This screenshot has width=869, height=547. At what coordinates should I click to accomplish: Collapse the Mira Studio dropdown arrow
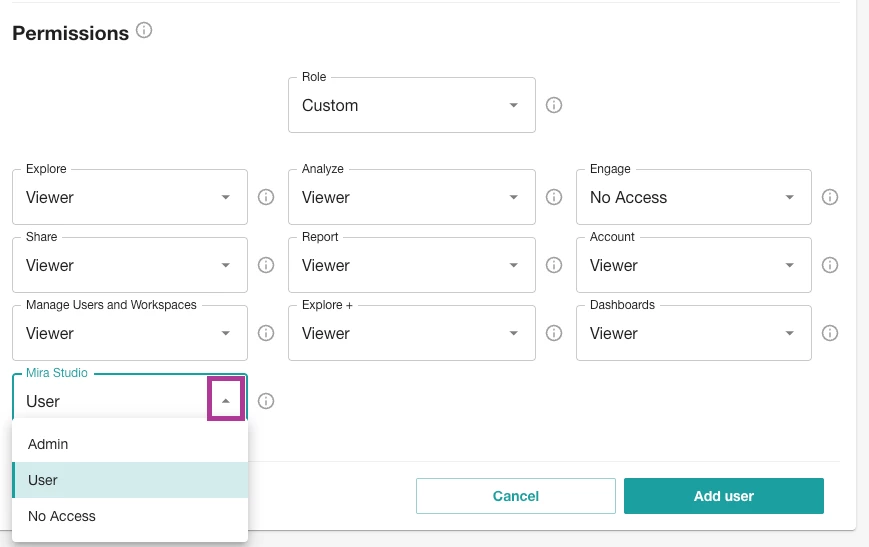coord(226,401)
